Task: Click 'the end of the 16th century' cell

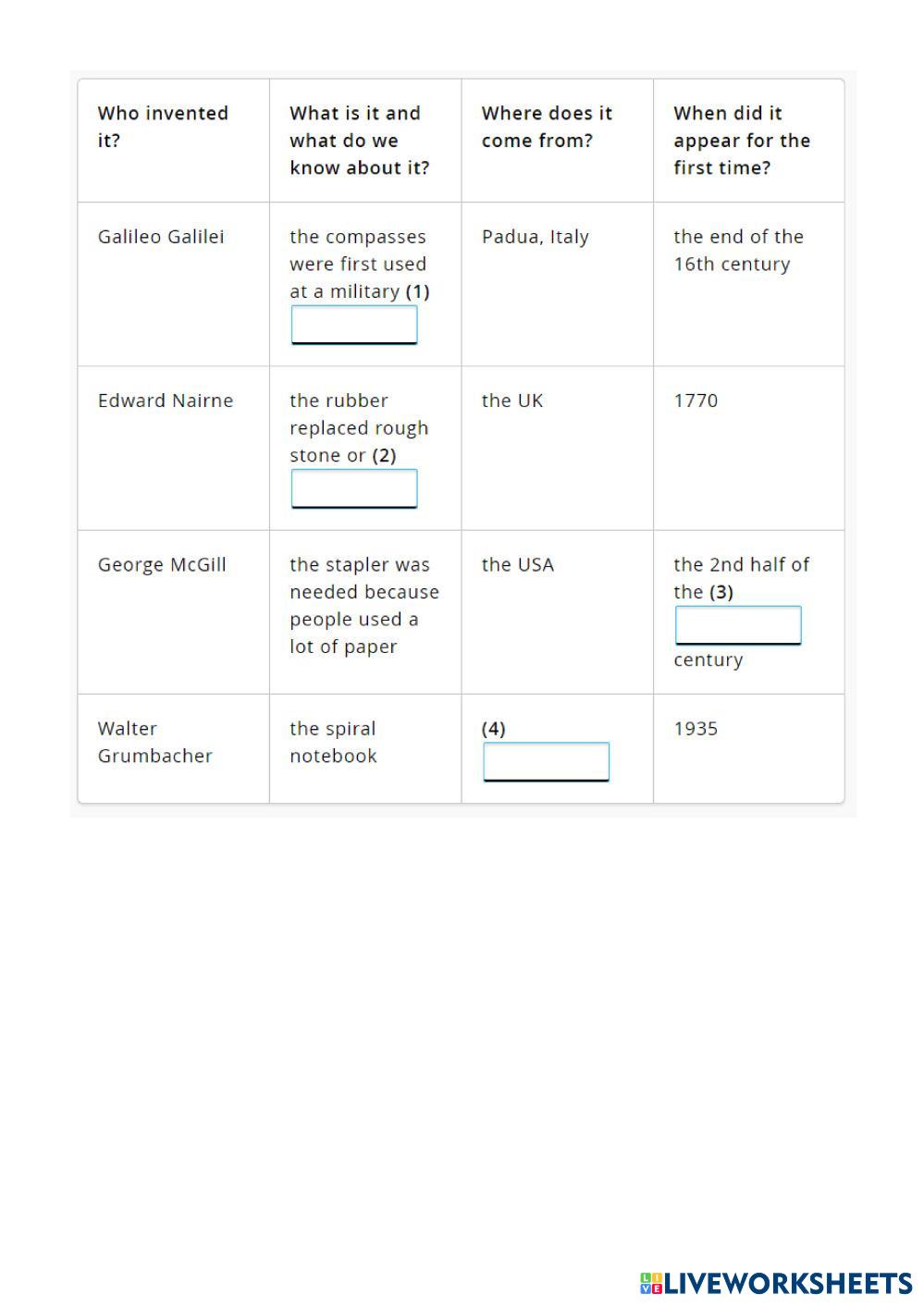Action: 738,251
